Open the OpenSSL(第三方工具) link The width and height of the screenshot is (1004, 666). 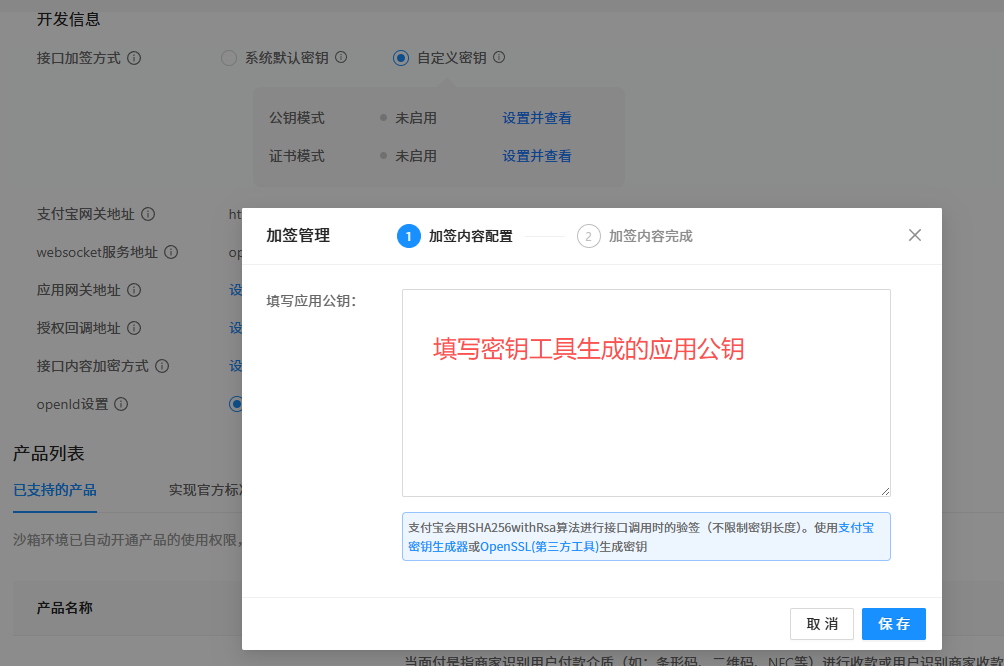point(539,547)
